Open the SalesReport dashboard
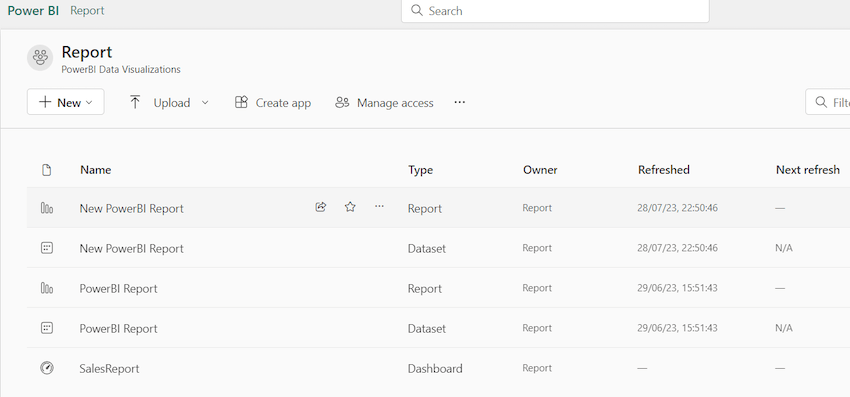This screenshot has width=850, height=397. click(x=109, y=369)
